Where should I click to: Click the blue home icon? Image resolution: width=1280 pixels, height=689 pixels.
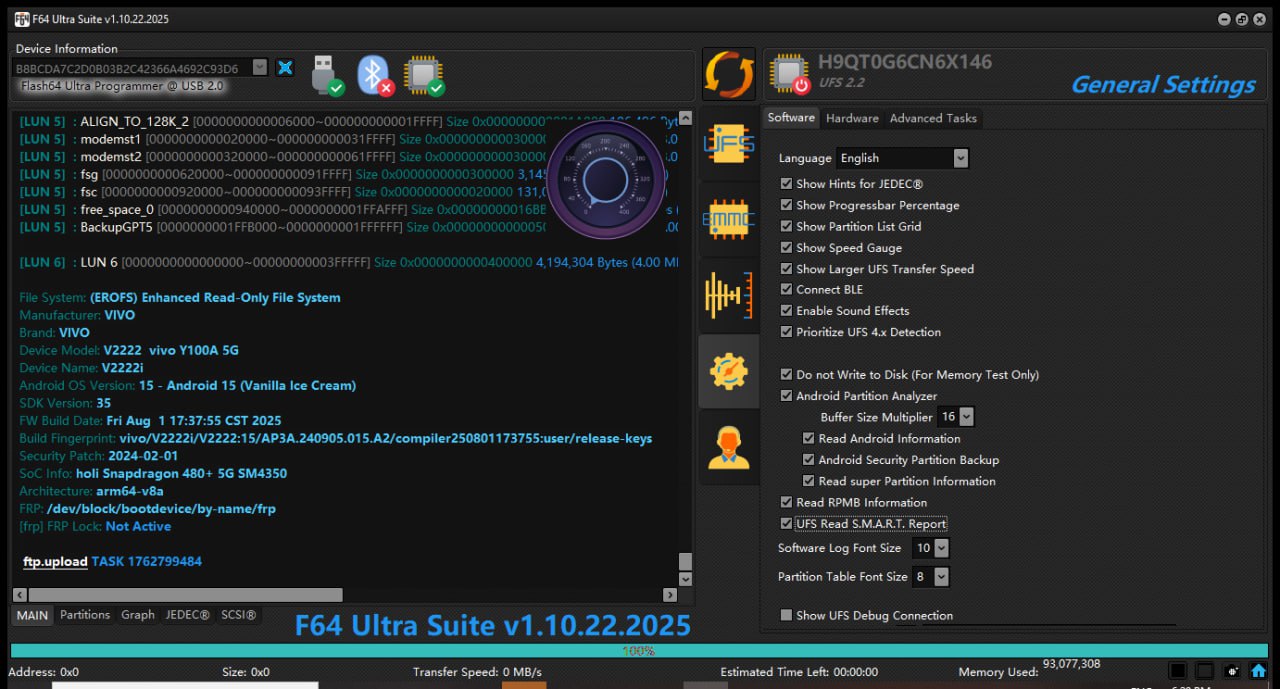(1259, 671)
